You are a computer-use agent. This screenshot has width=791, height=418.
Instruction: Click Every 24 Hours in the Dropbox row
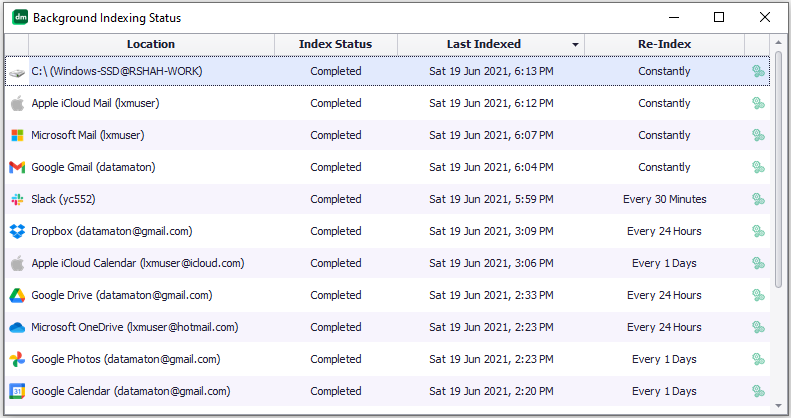tap(664, 231)
